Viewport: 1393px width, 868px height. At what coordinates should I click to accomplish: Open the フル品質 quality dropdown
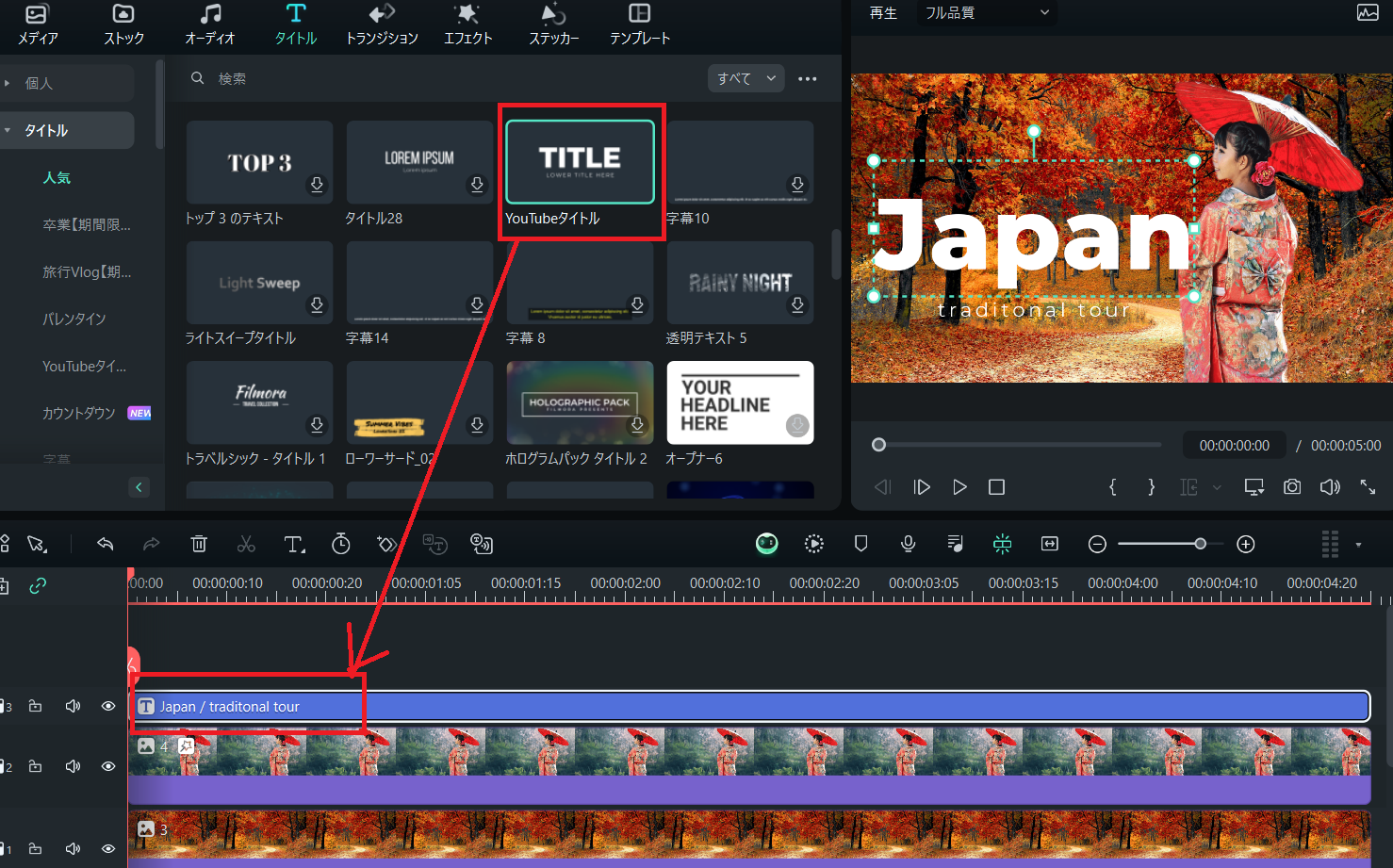click(986, 12)
